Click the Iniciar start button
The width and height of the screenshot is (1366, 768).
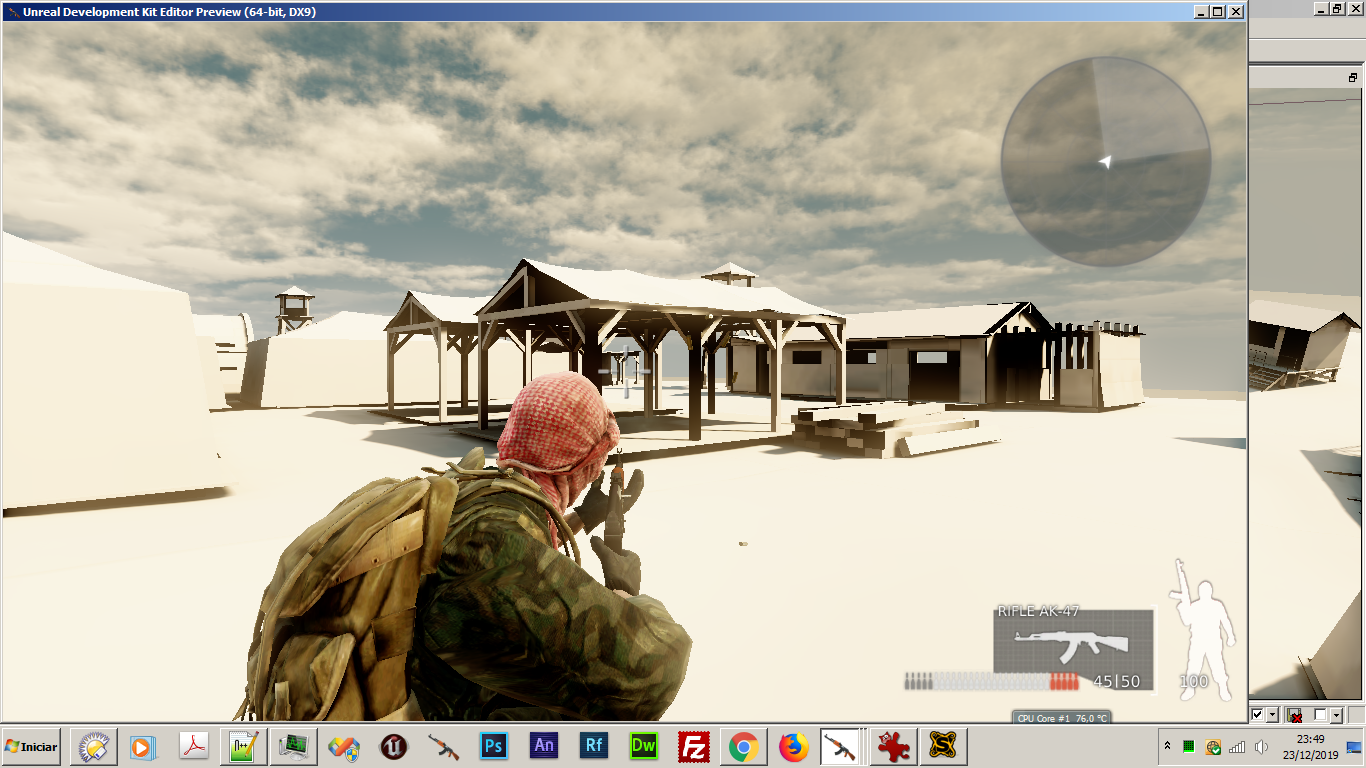31,747
